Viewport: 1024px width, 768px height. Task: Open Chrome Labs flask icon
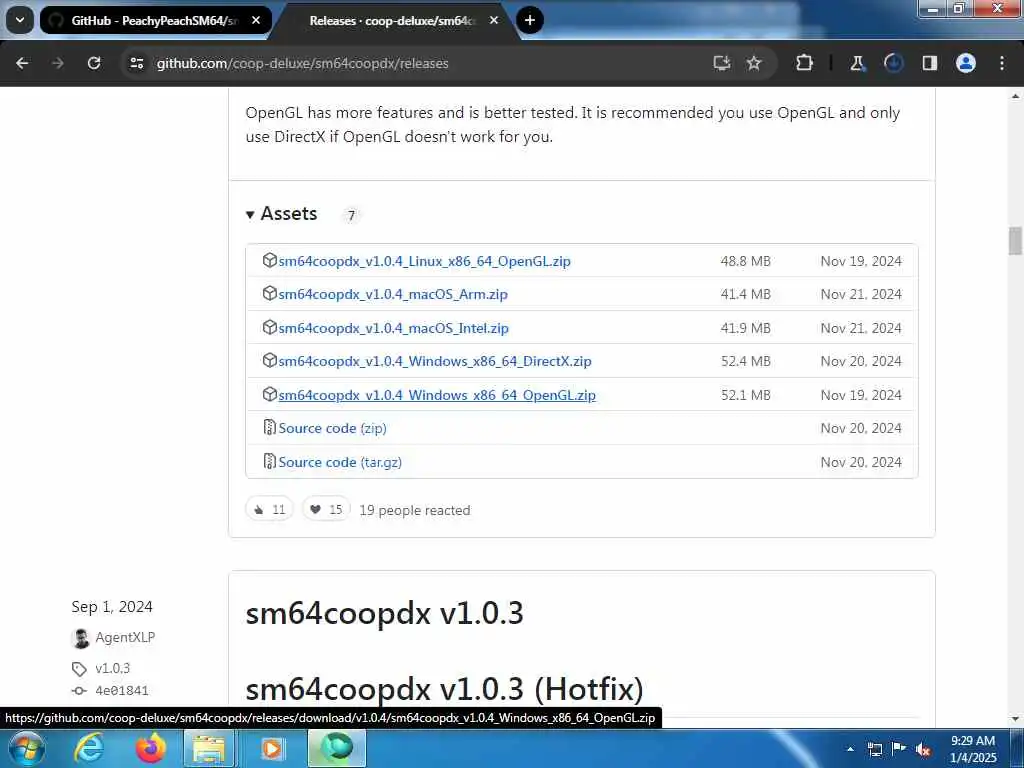[857, 63]
